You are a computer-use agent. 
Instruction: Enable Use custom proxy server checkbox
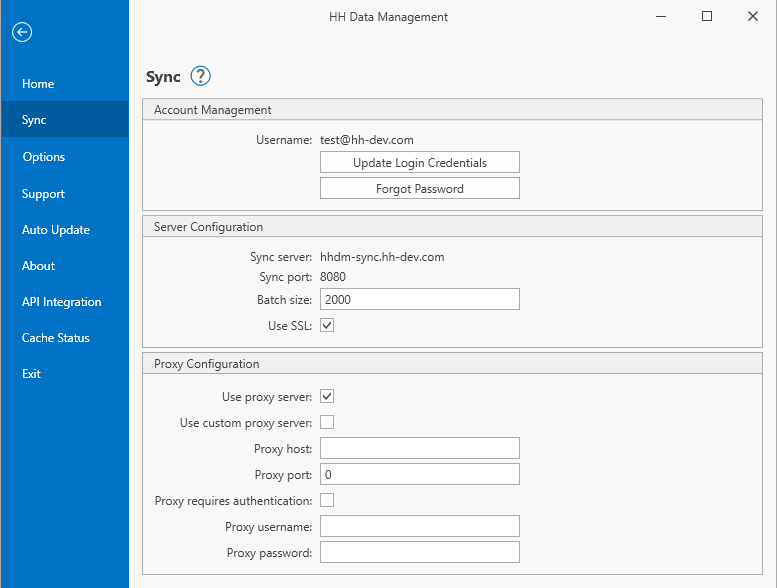click(x=327, y=422)
